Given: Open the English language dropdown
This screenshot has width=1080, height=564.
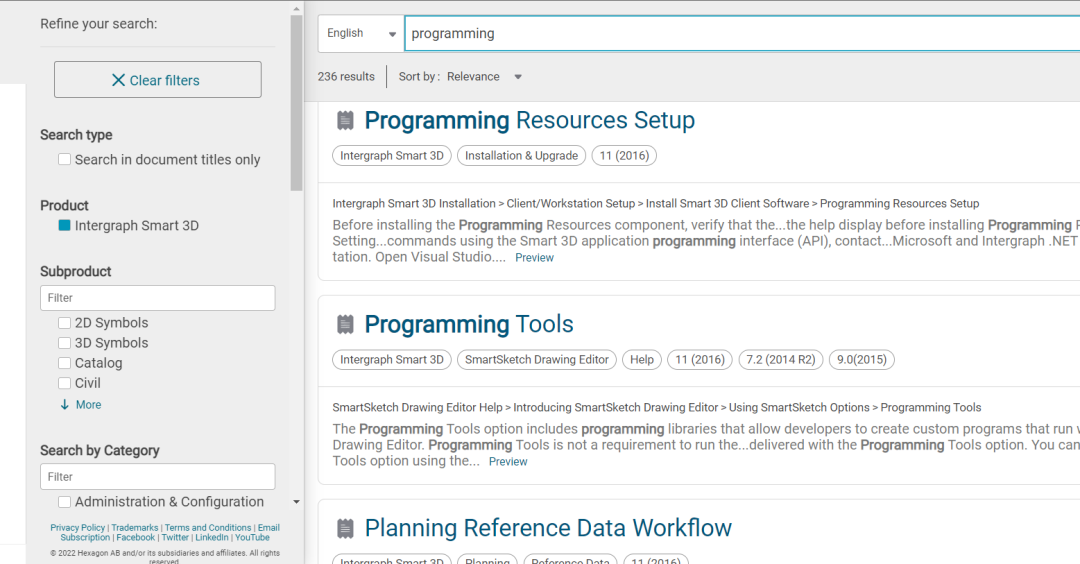Looking at the screenshot, I should pos(361,33).
